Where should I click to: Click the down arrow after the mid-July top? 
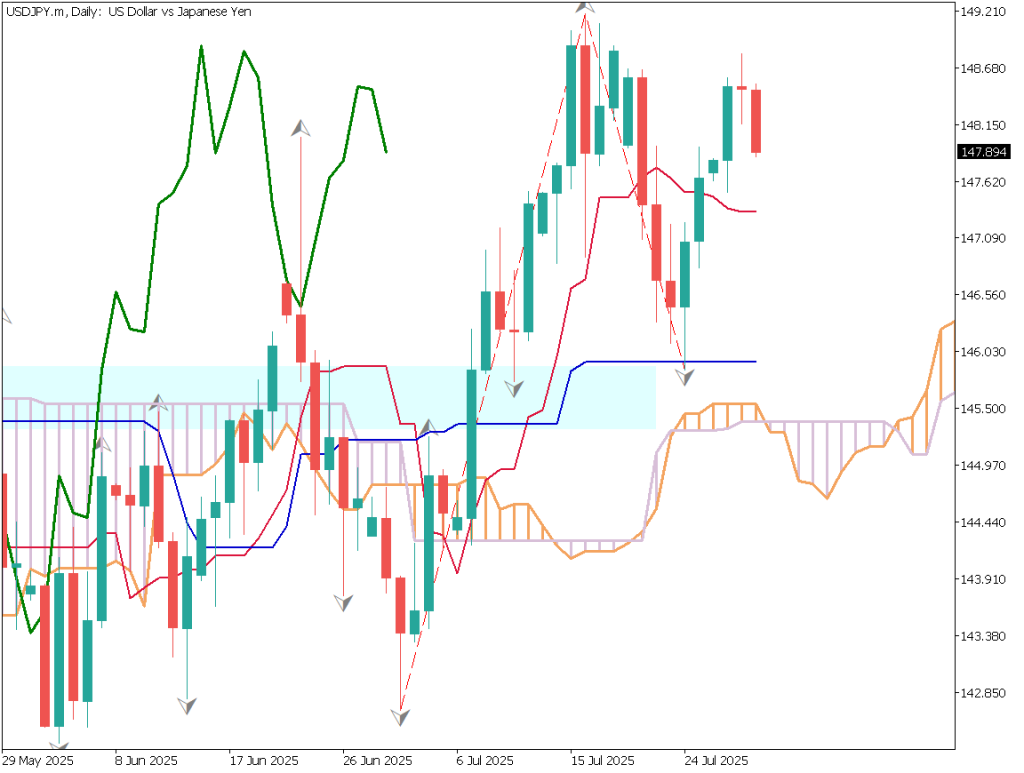click(x=684, y=377)
